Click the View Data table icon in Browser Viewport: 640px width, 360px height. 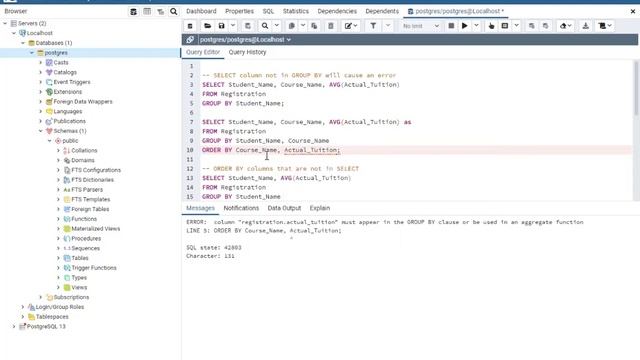pyautogui.click(x=147, y=11)
